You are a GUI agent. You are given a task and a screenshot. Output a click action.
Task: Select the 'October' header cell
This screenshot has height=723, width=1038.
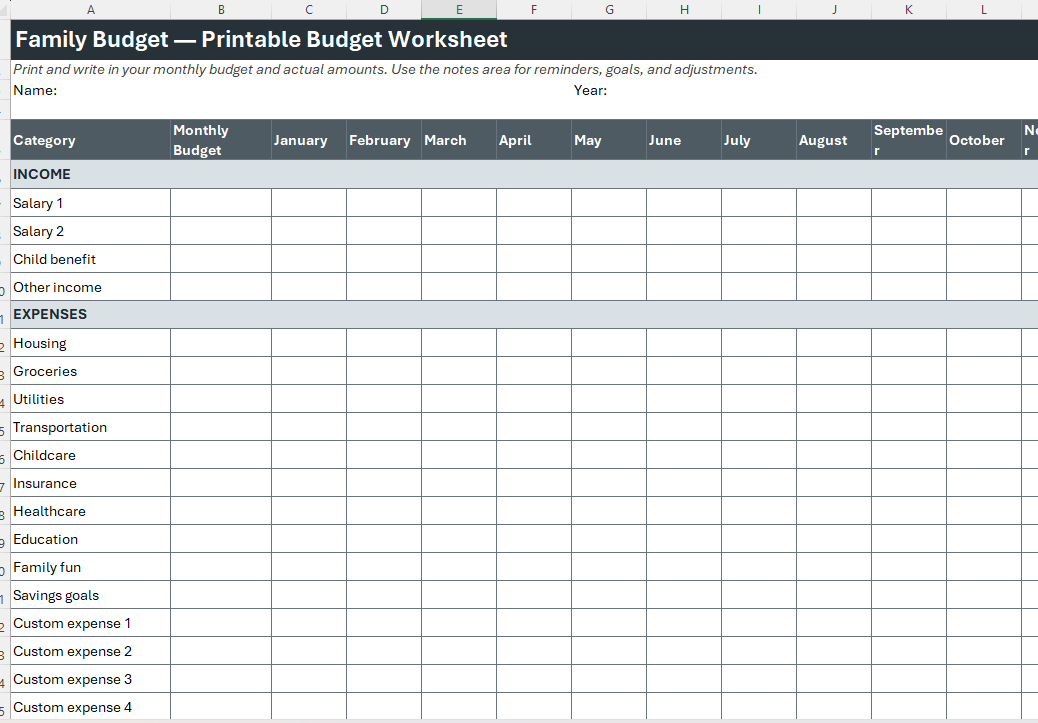tap(984, 140)
